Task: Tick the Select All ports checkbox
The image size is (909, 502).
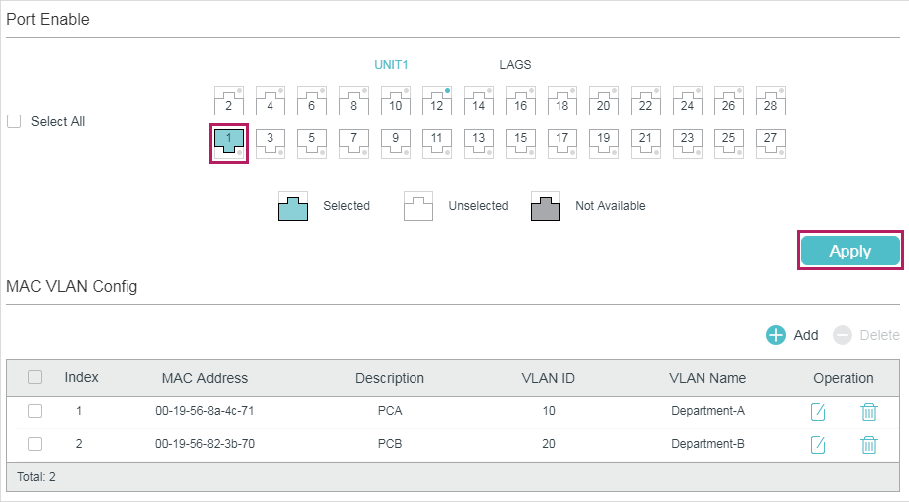Action: (14, 121)
